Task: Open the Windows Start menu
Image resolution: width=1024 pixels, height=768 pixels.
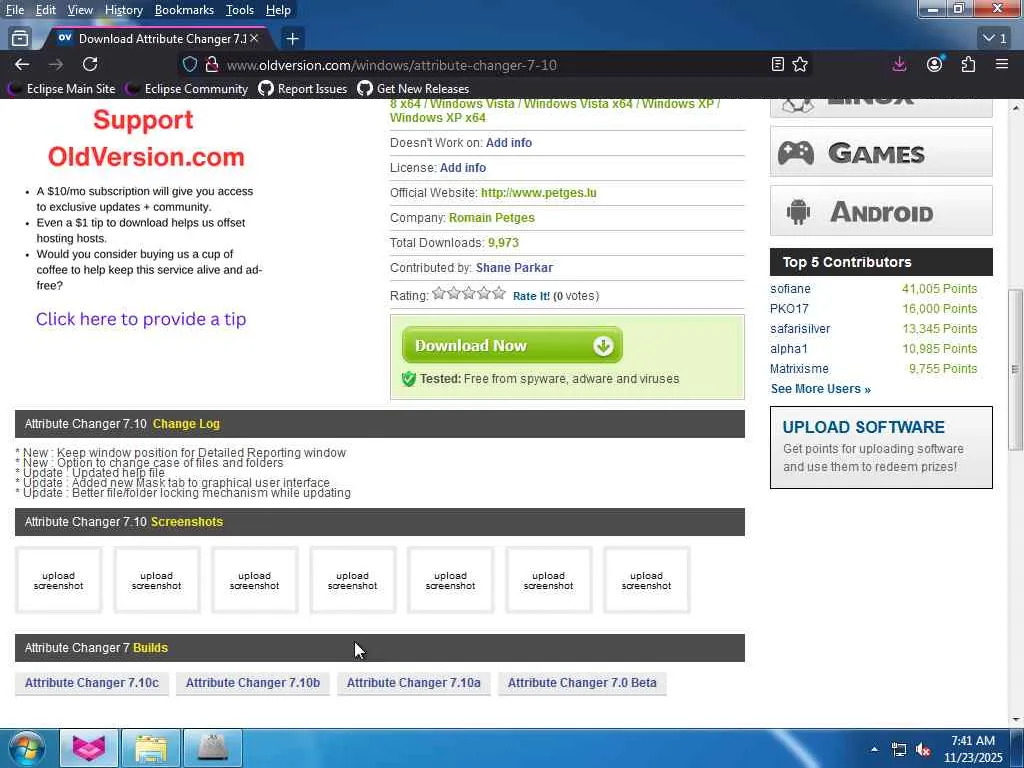Action: click(27, 748)
